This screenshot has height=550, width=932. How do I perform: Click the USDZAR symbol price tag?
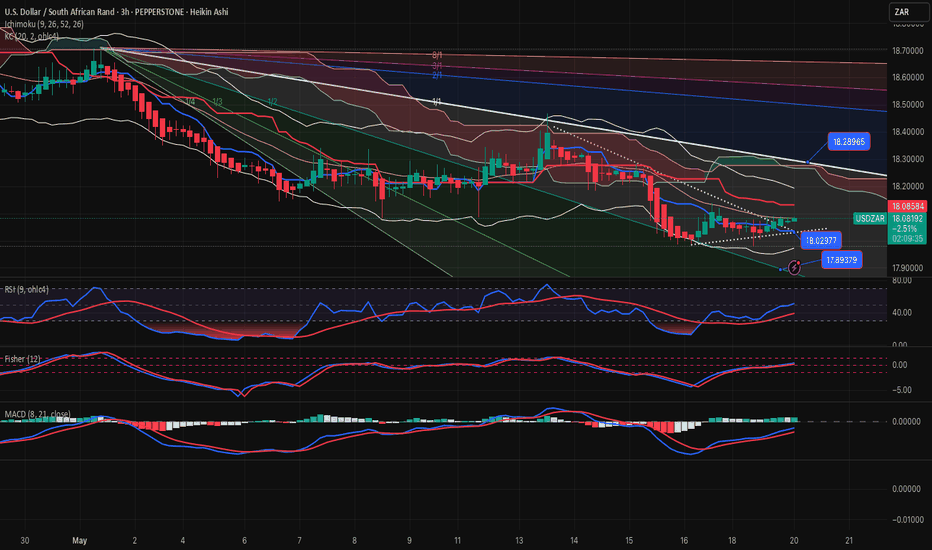point(870,219)
